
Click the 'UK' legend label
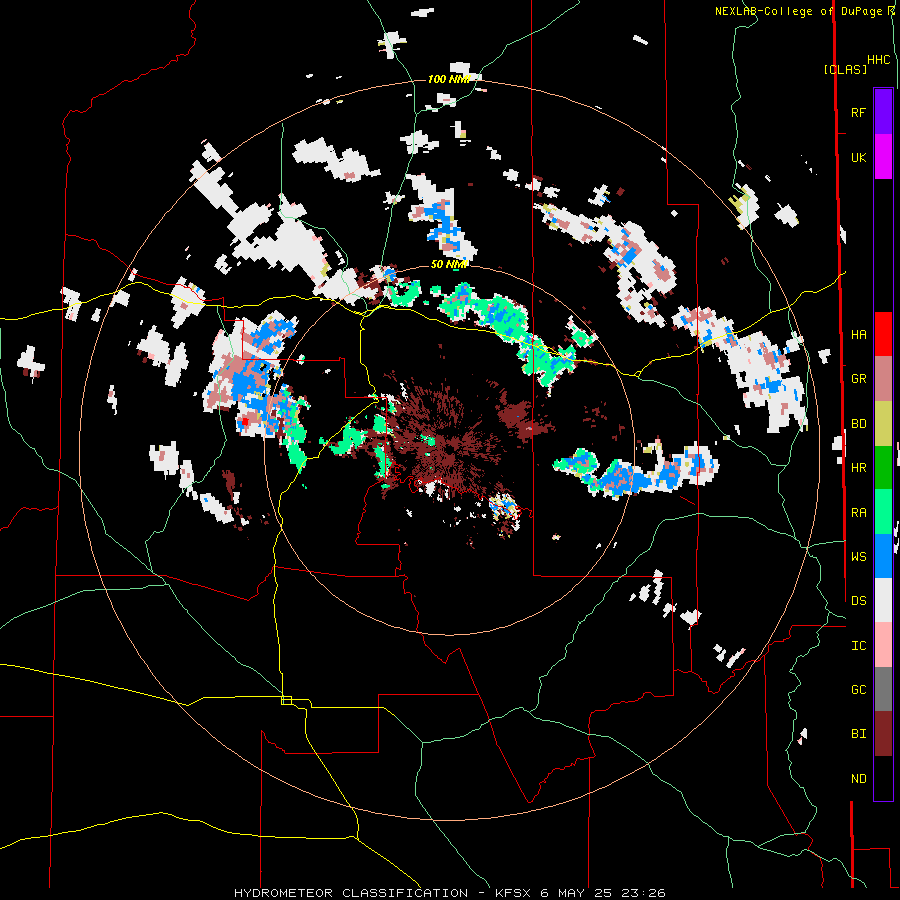(x=858, y=158)
